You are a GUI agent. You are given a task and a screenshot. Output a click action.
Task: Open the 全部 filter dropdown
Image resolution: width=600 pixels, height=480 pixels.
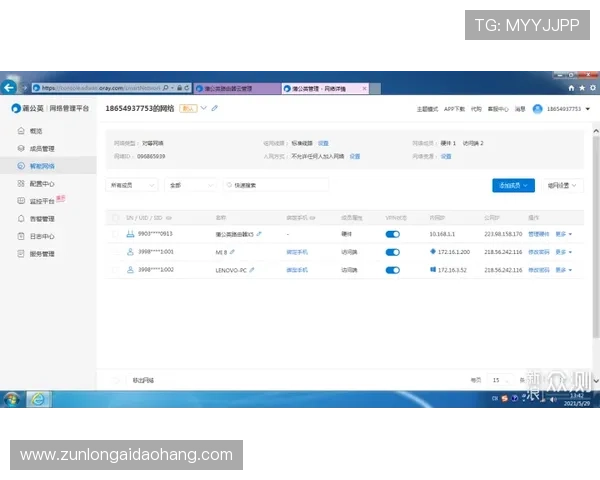pyautogui.click(x=191, y=185)
